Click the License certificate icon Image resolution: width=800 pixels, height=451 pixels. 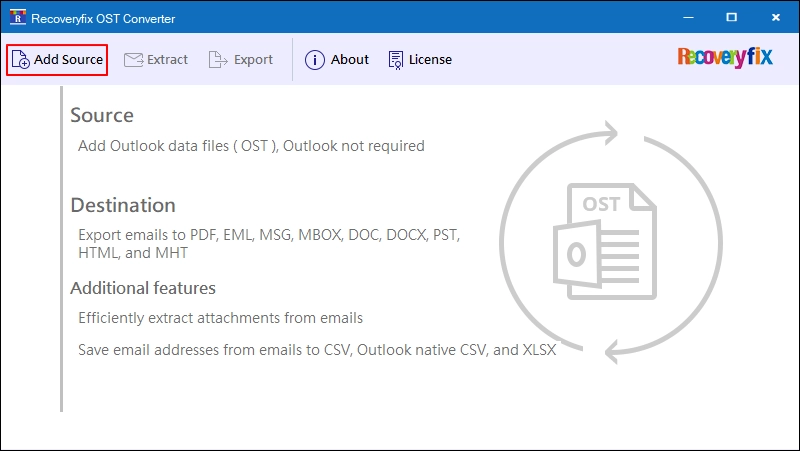[395, 60]
